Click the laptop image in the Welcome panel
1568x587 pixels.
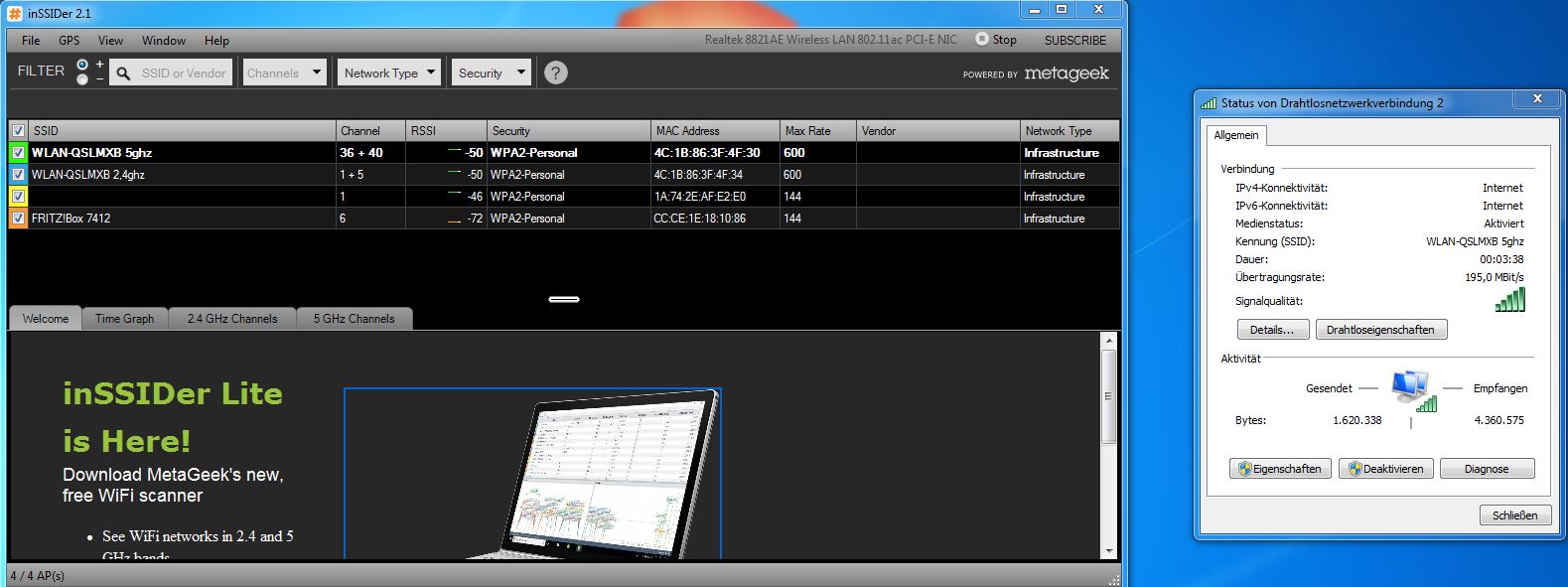coord(532,474)
